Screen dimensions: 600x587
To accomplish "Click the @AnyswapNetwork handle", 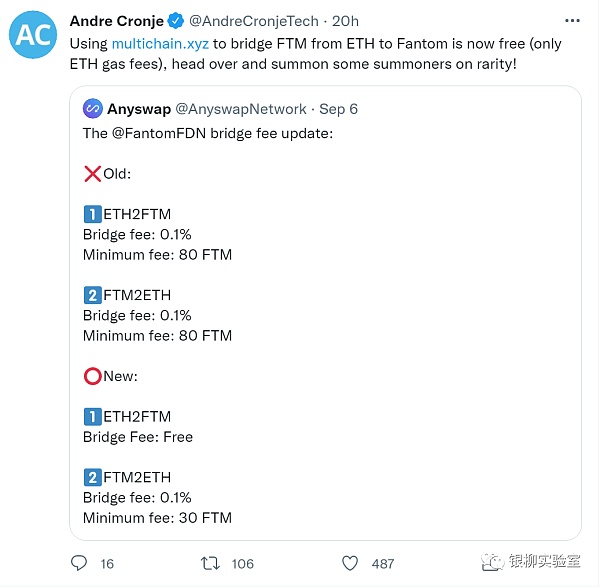I will coord(241,109).
